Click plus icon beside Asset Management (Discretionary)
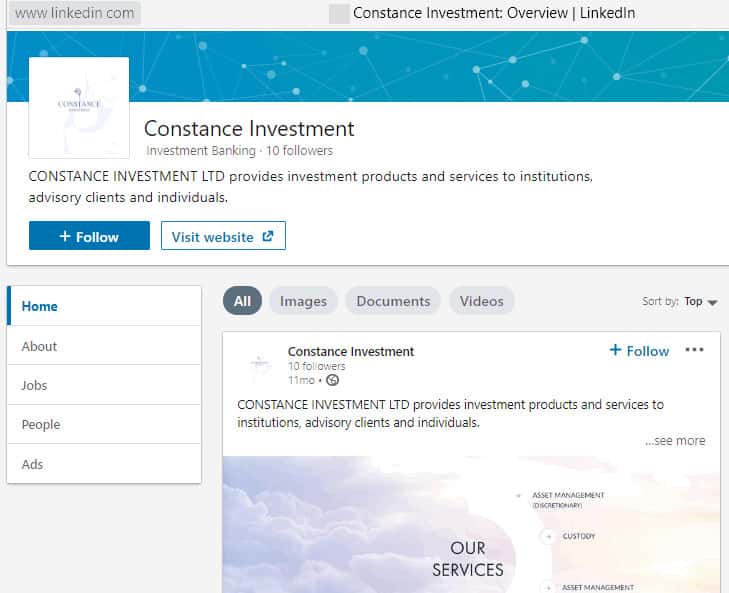 pyautogui.click(x=519, y=495)
